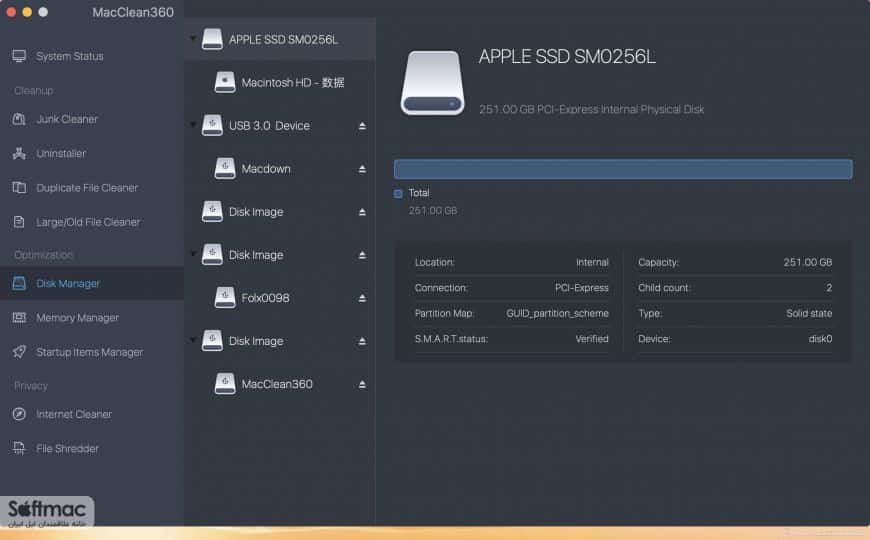
Task: Eject the Disk Image below Macdown
Action: click(362, 212)
